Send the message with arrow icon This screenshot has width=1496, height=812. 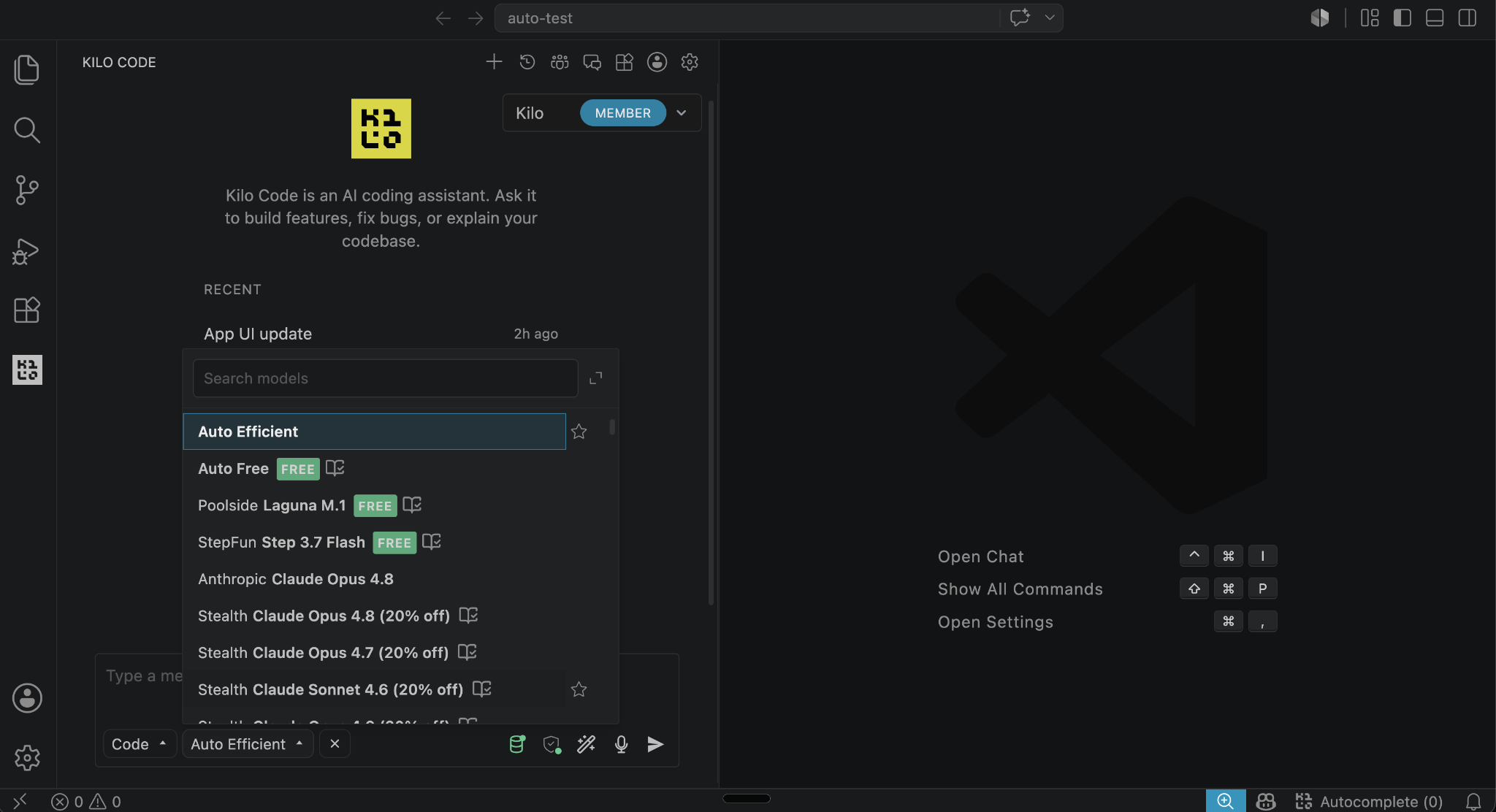tap(656, 744)
